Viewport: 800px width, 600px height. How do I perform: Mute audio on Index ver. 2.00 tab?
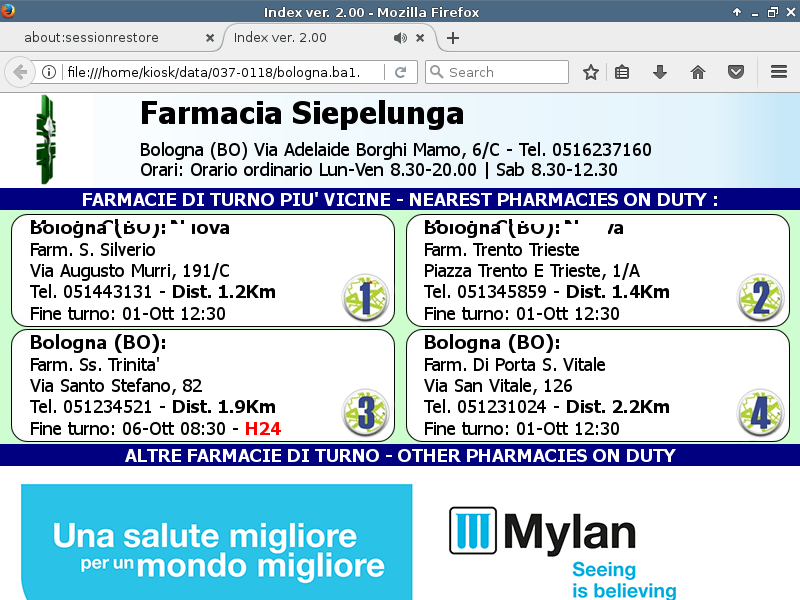click(x=400, y=38)
